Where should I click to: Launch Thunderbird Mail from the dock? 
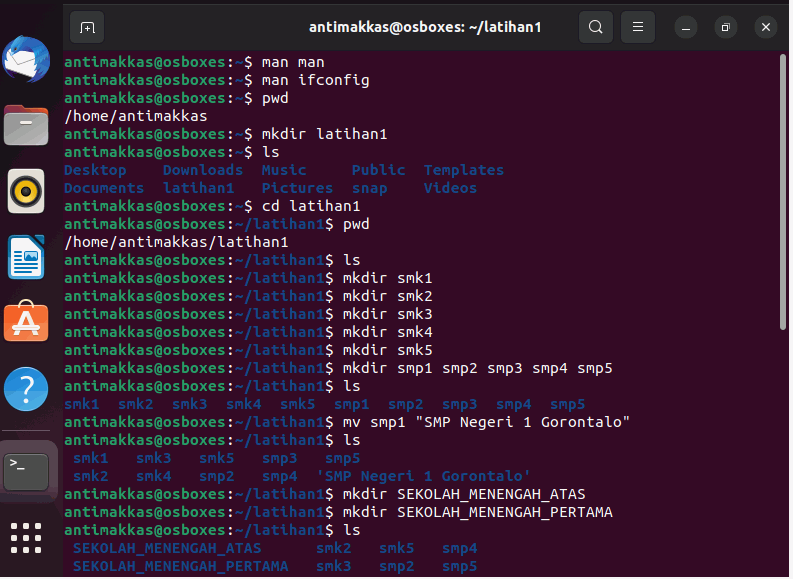[x=26, y=59]
